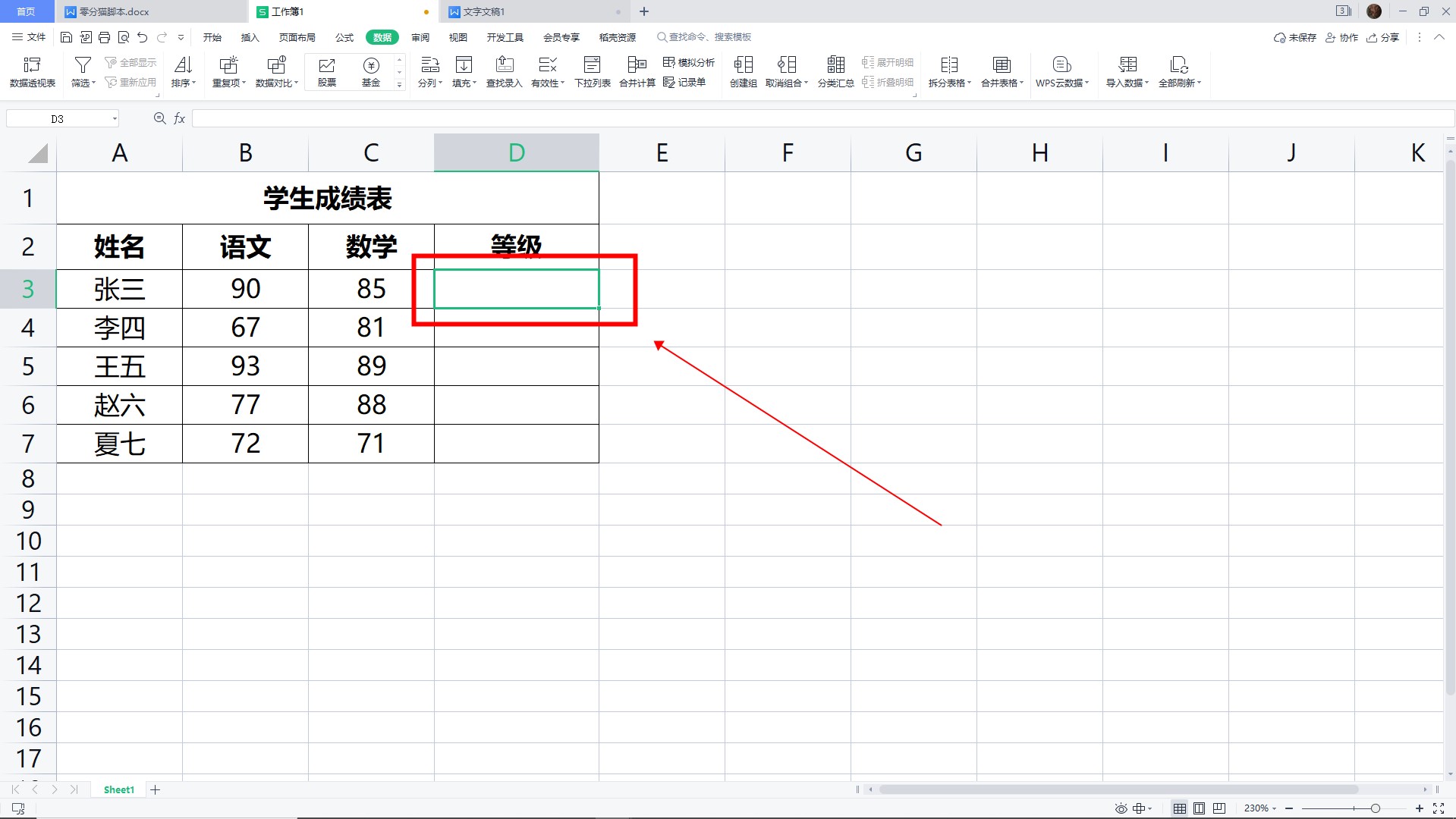Click the WPS云数据 cloud data icon
This screenshot has width=1456, height=819.
coord(1061,65)
